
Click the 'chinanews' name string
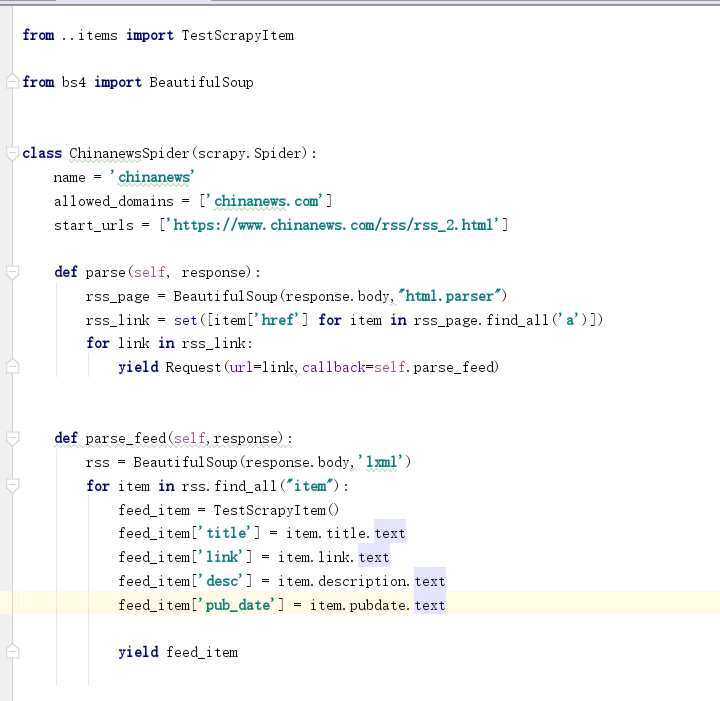(x=153, y=177)
